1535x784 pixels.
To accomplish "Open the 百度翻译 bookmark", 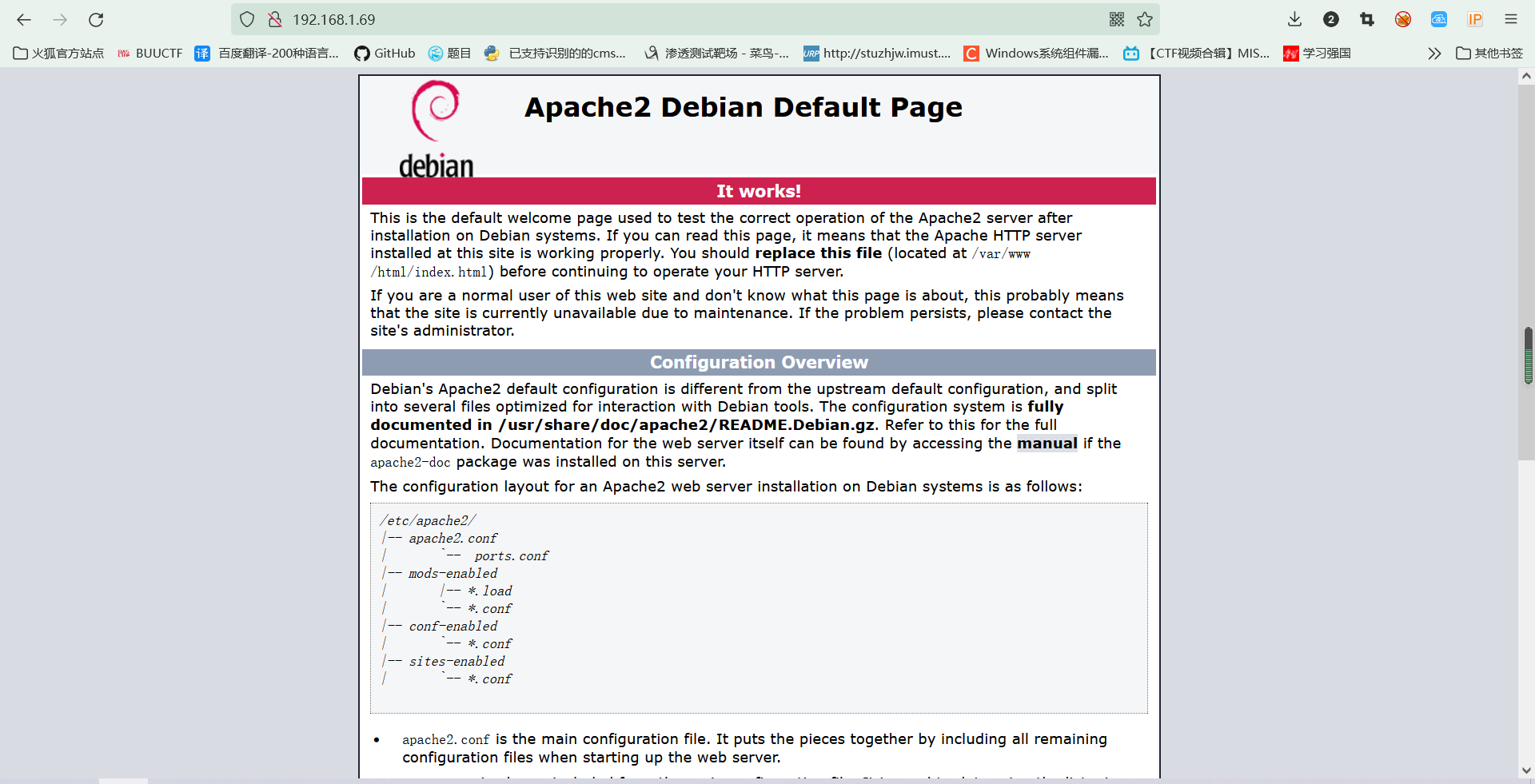I will click(x=267, y=54).
